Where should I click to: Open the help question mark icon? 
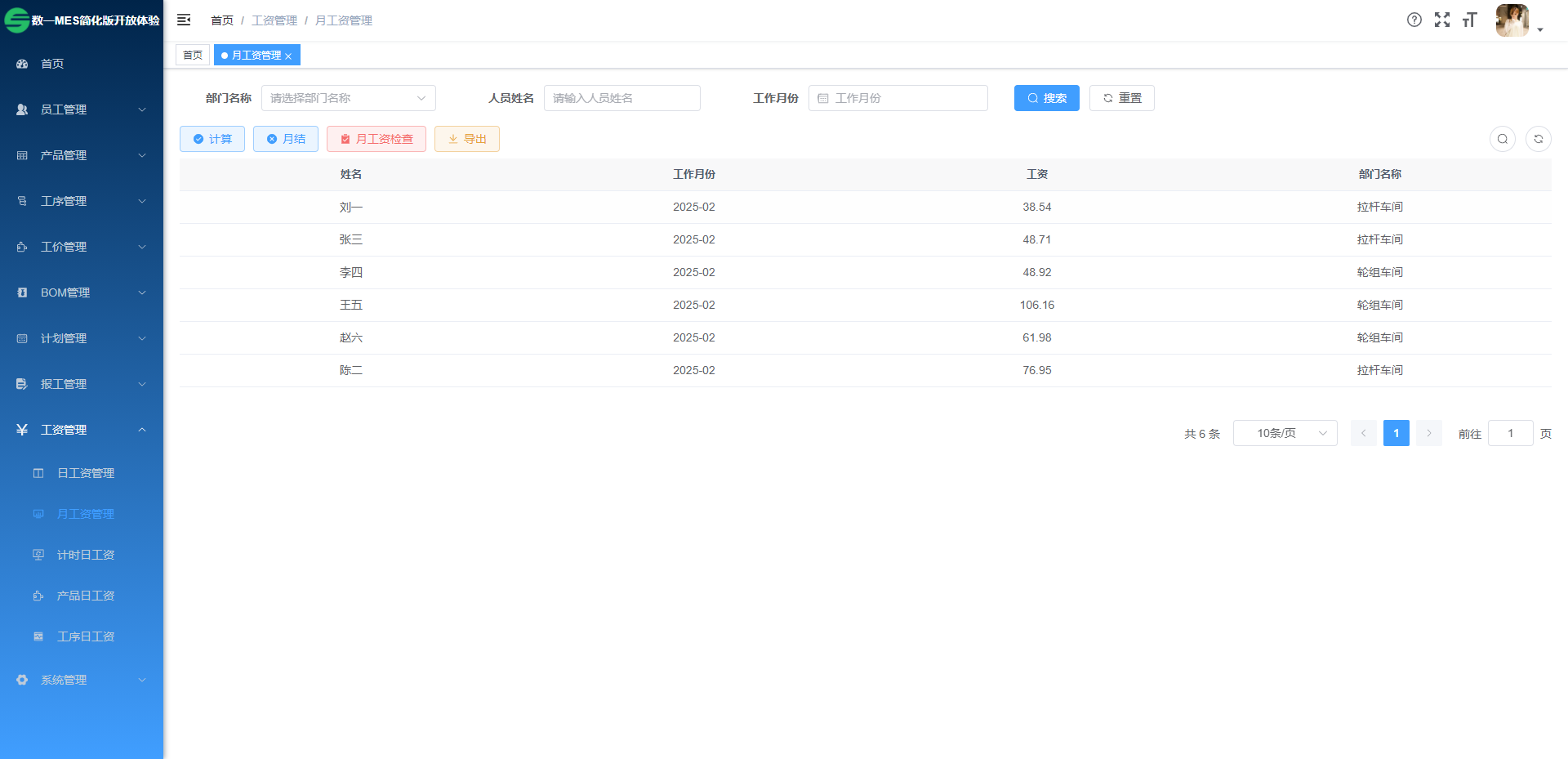[1414, 20]
